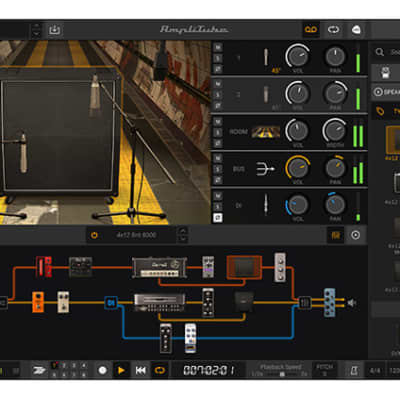
Task: Click the Mic 1 microphone icon
Action: coord(266,57)
